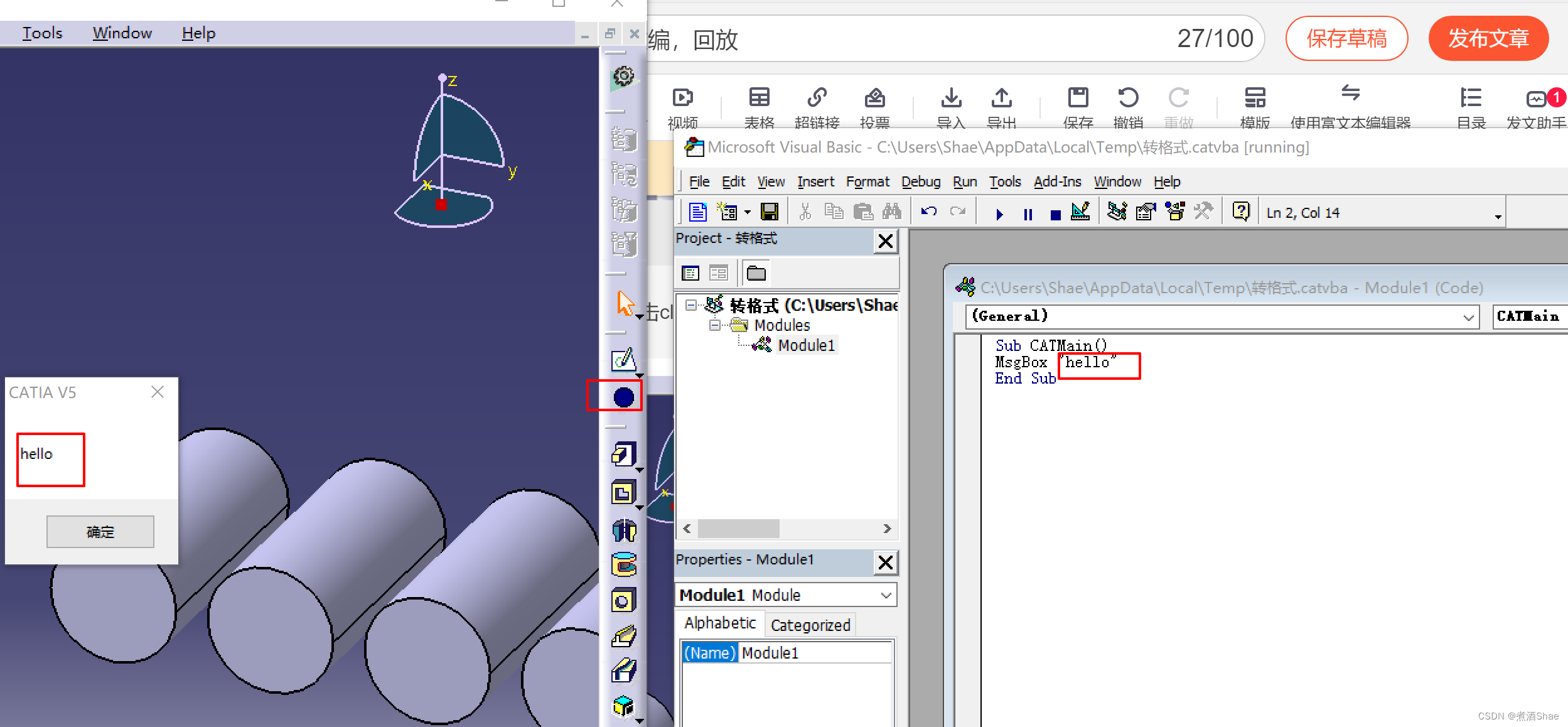
Task: Open the Window menu in CATIA
Action: 122,33
